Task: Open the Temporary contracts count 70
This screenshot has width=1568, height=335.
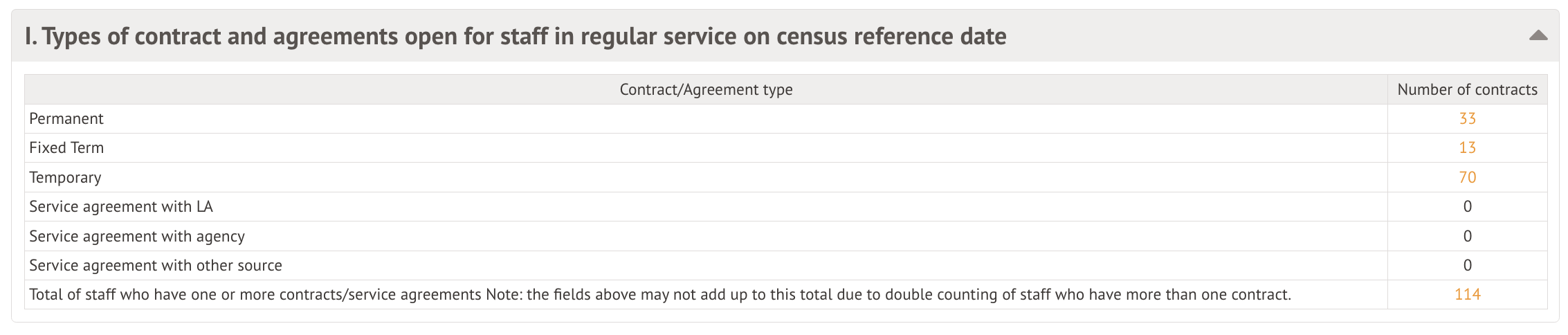Action: [1467, 178]
